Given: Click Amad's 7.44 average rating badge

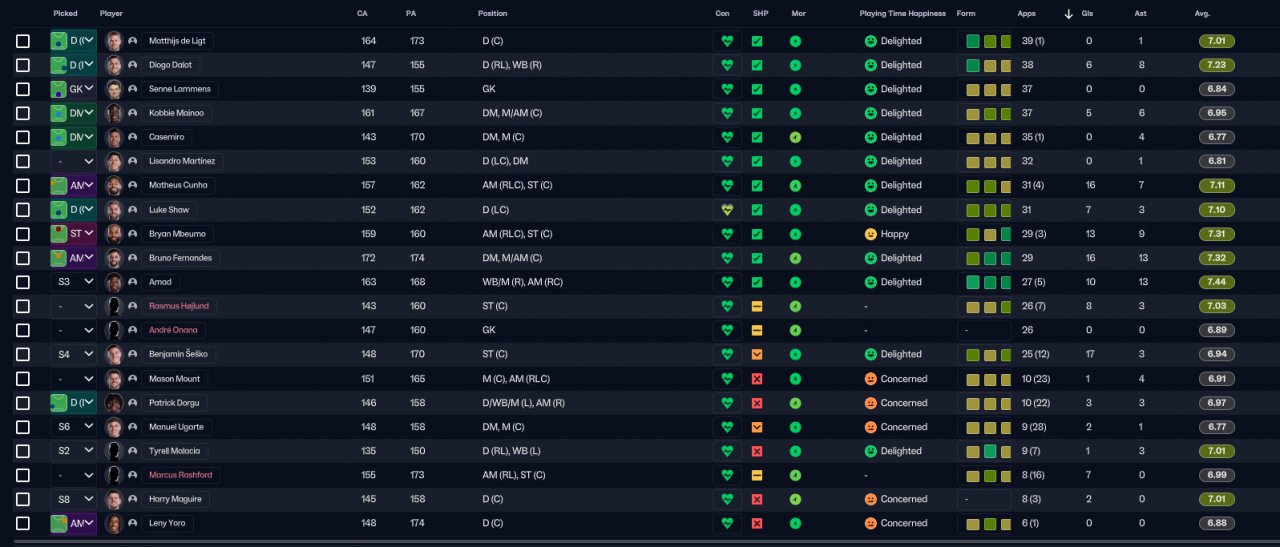Looking at the screenshot, I should pyautogui.click(x=1217, y=282).
